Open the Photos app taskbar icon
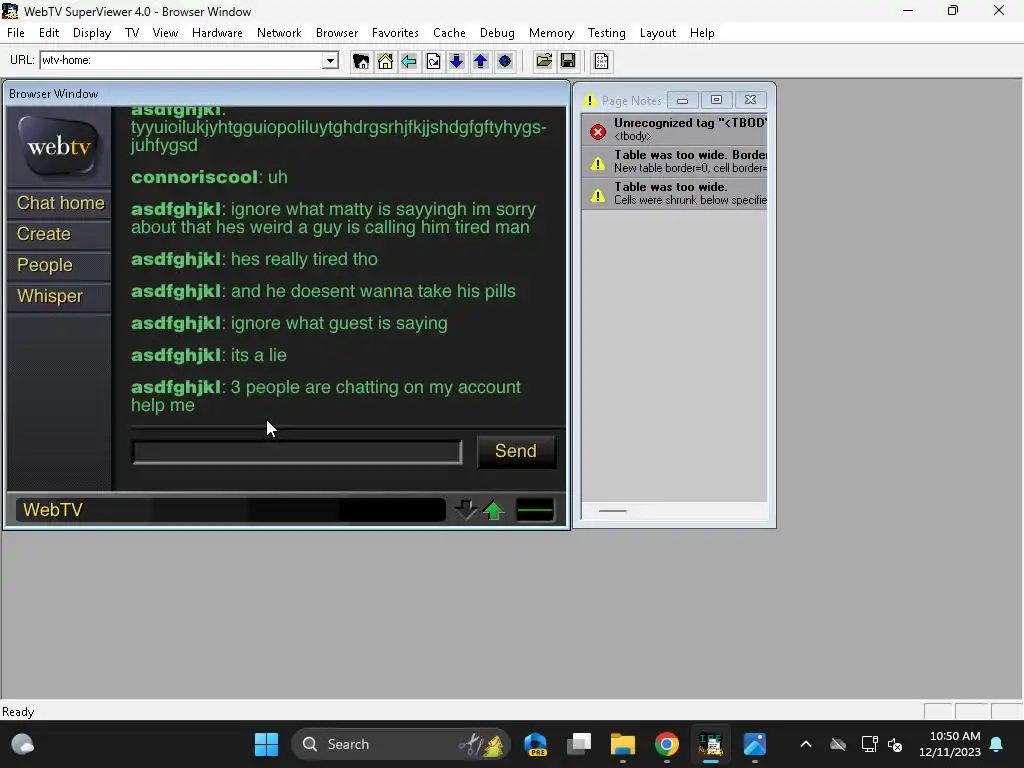Image resolution: width=1024 pixels, height=768 pixels. 754,744
